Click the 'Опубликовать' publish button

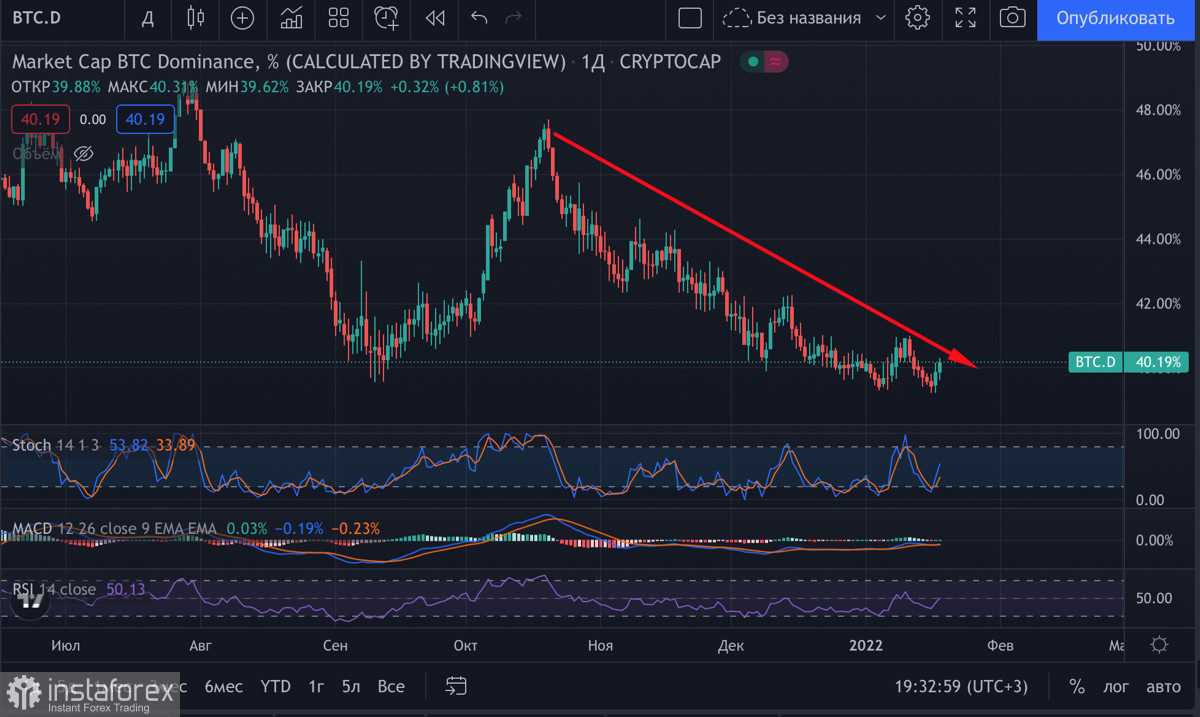pos(1115,18)
